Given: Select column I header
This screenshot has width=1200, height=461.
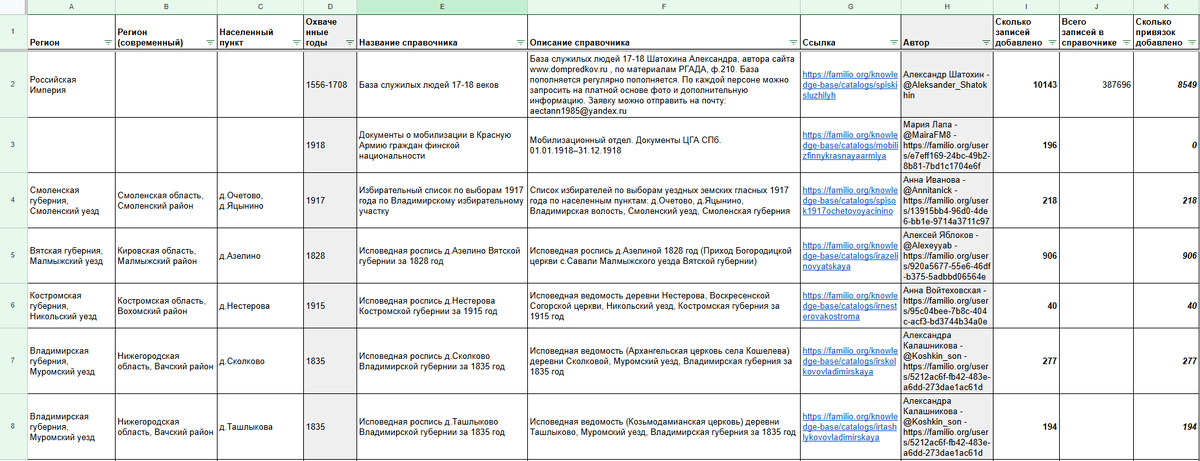Looking at the screenshot, I should click(1025, 6).
